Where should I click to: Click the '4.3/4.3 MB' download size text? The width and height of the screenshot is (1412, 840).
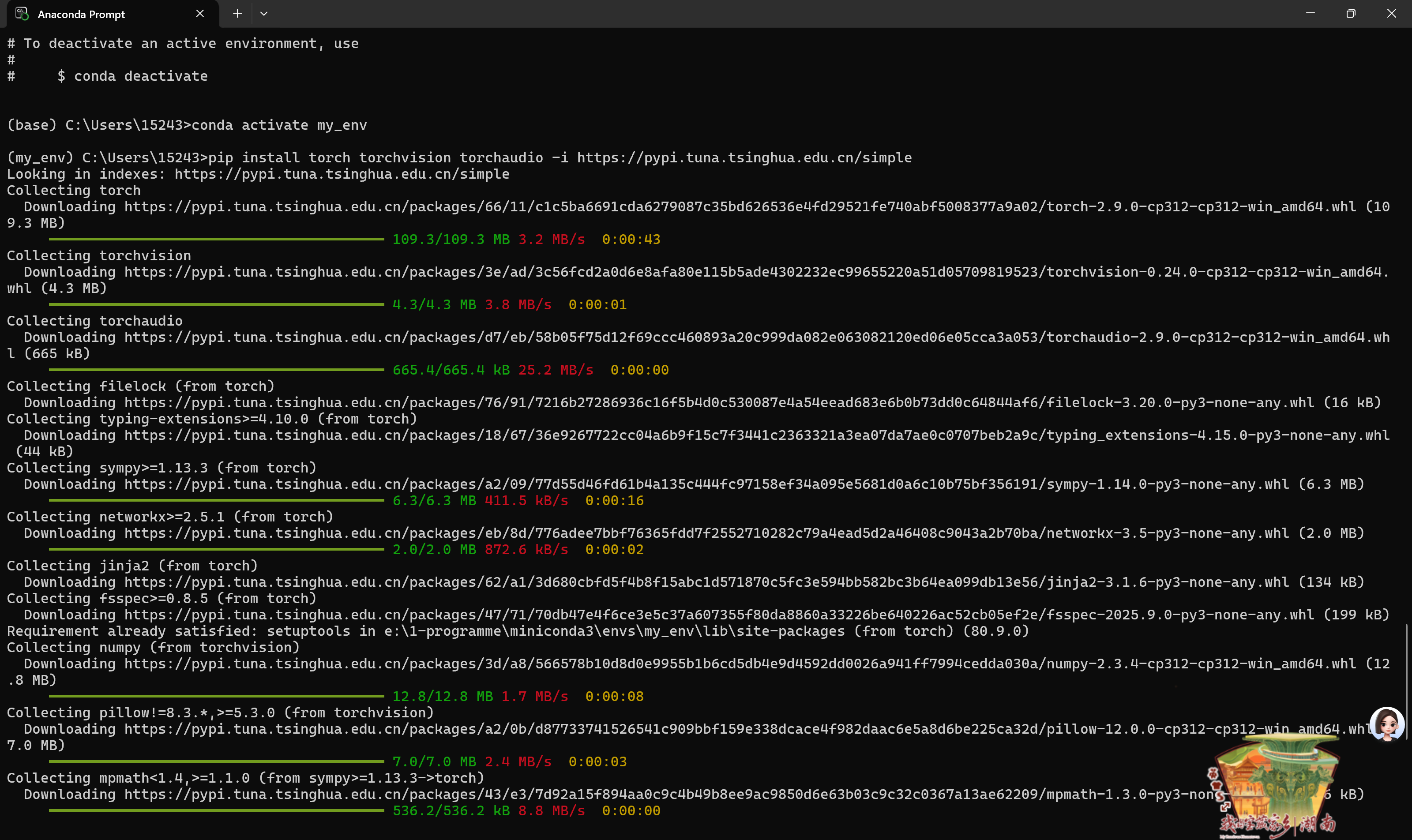coord(434,304)
